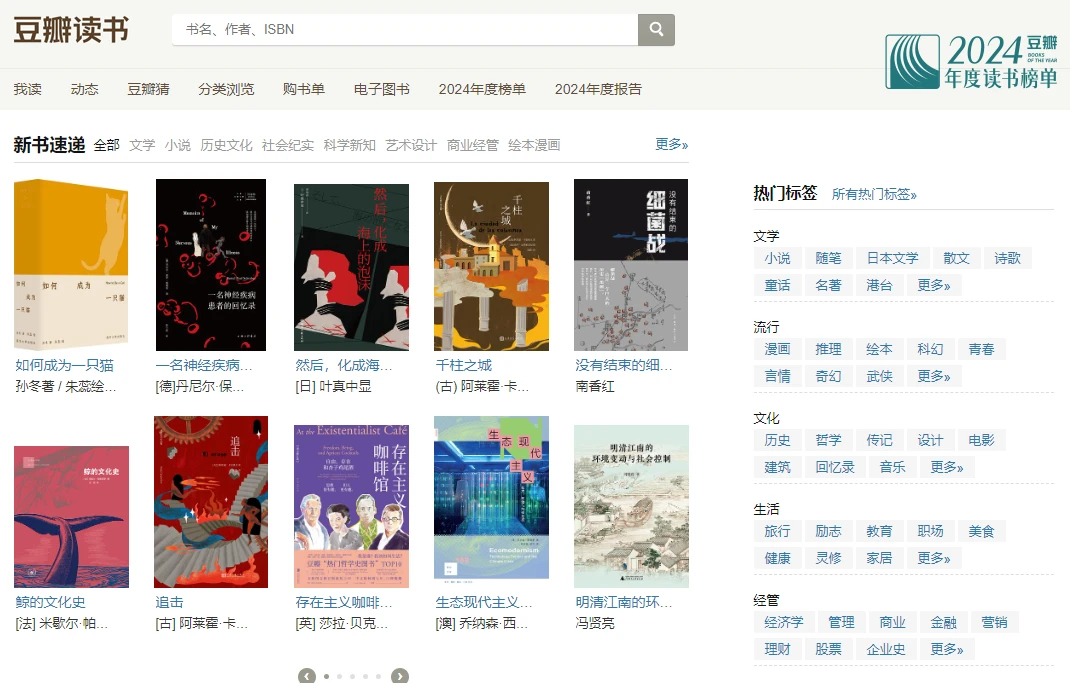The width and height of the screenshot is (1070, 683).
Task: Go to previous carousel page arrow
Action: click(307, 676)
